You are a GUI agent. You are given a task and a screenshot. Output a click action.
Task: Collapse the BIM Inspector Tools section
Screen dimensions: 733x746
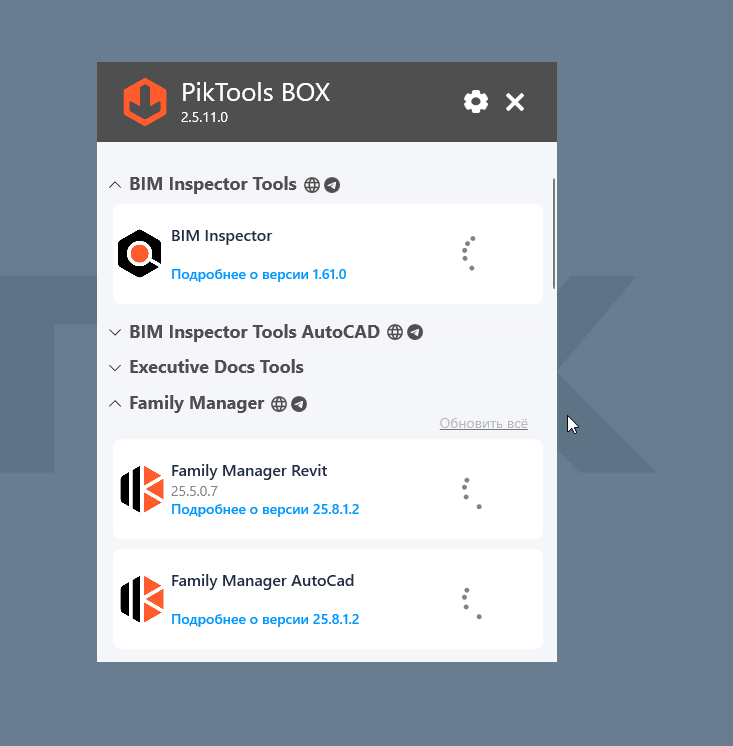pos(115,185)
